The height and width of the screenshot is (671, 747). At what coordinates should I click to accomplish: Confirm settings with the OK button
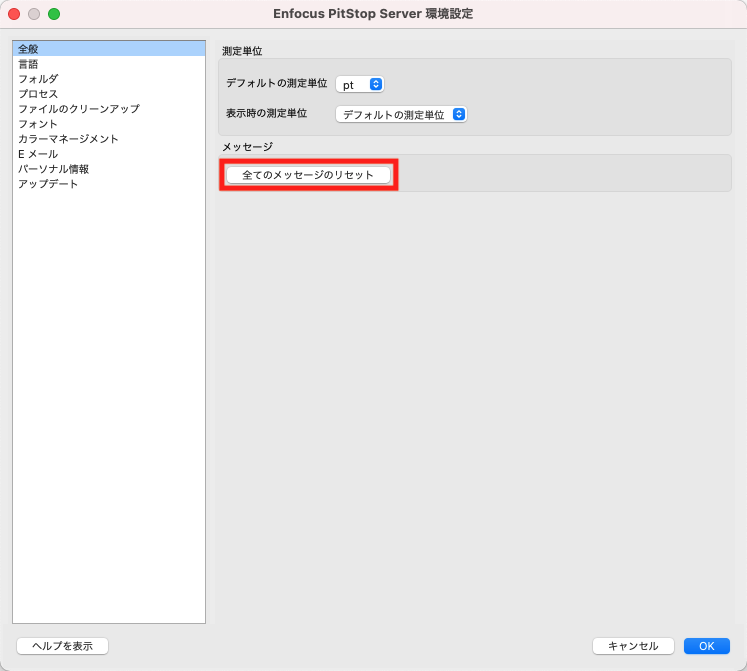click(707, 646)
